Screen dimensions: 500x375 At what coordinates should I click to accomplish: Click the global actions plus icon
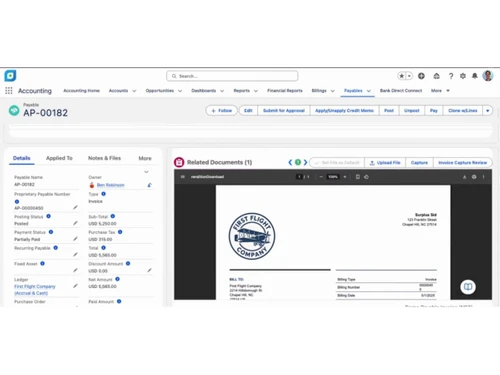(x=421, y=76)
